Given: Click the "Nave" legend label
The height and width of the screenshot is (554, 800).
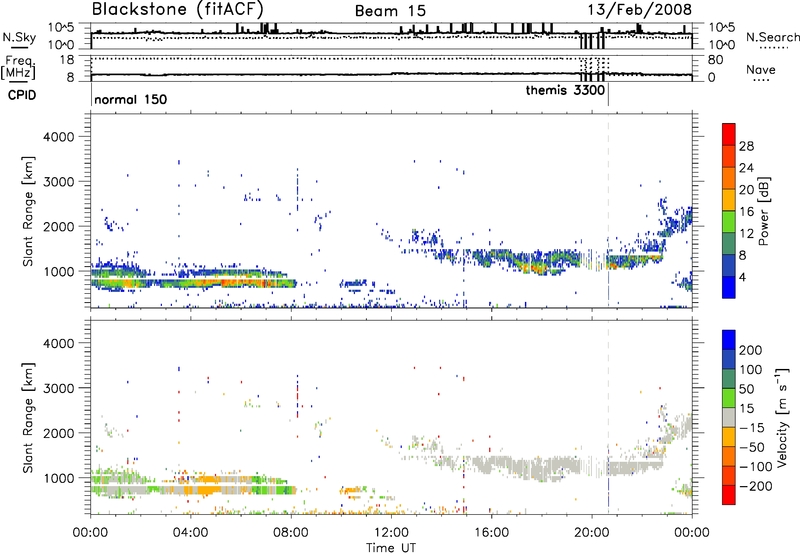Looking at the screenshot, I should tap(761, 69).
